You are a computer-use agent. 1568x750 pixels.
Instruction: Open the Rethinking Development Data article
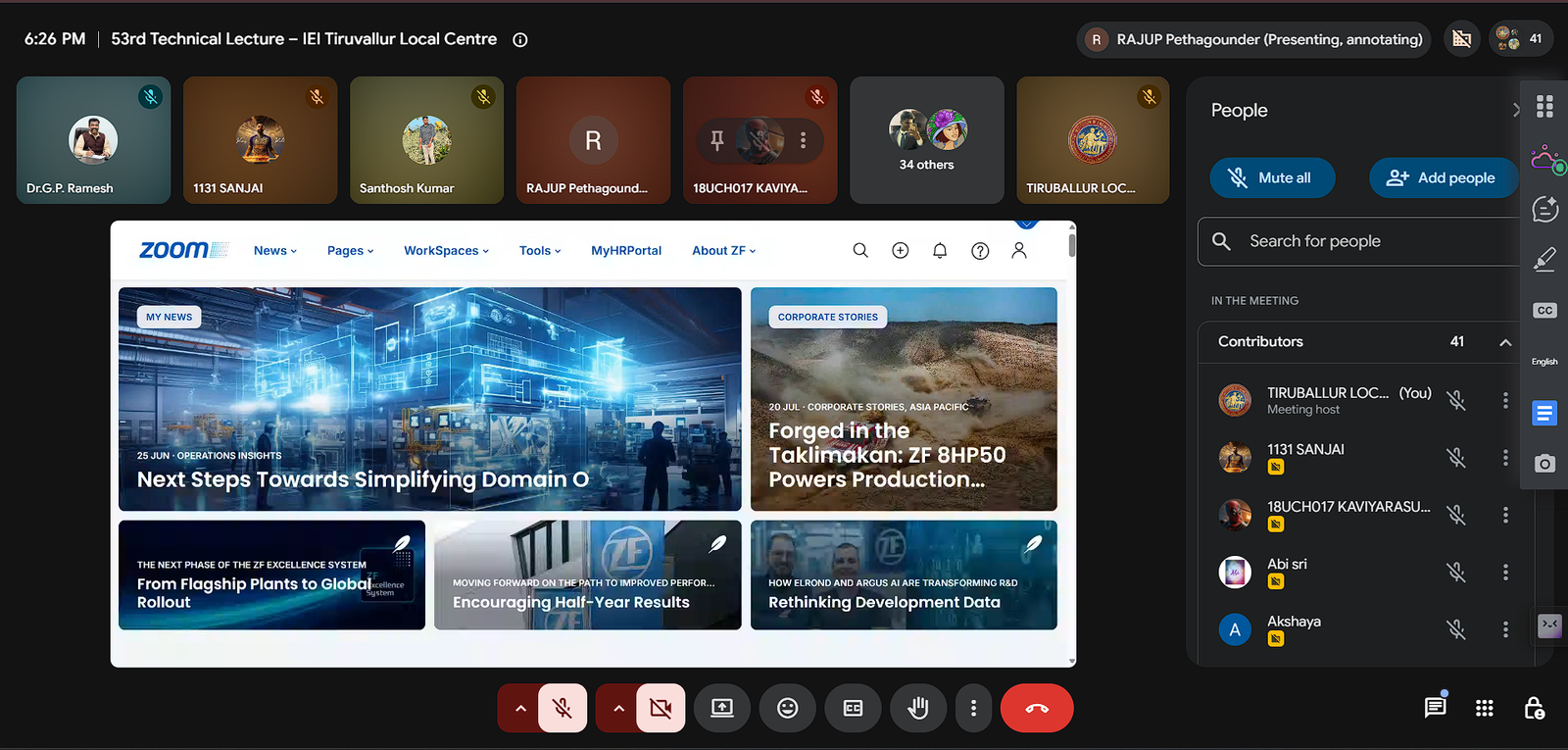(x=904, y=575)
